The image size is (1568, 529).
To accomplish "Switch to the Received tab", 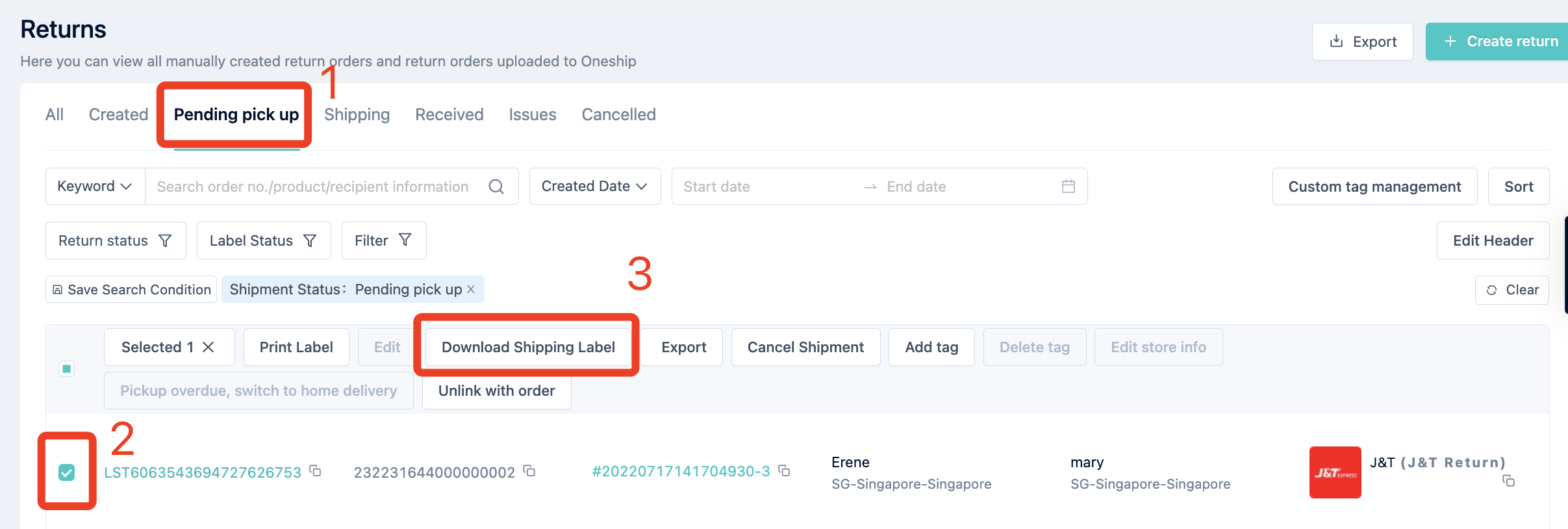I will [x=449, y=115].
